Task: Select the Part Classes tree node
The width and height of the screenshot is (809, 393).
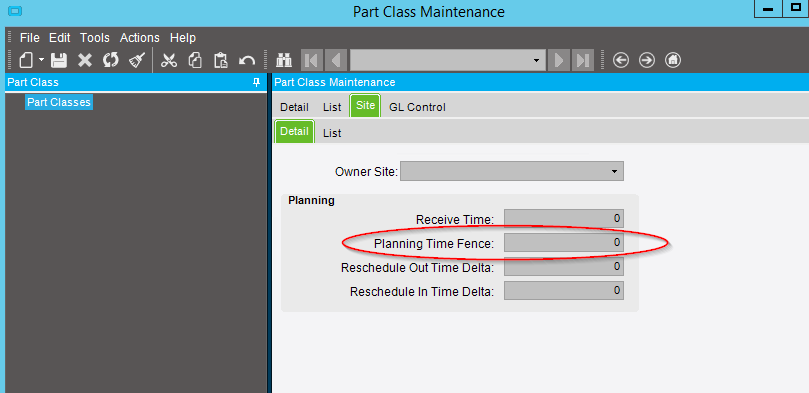Action: (x=59, y=102)
